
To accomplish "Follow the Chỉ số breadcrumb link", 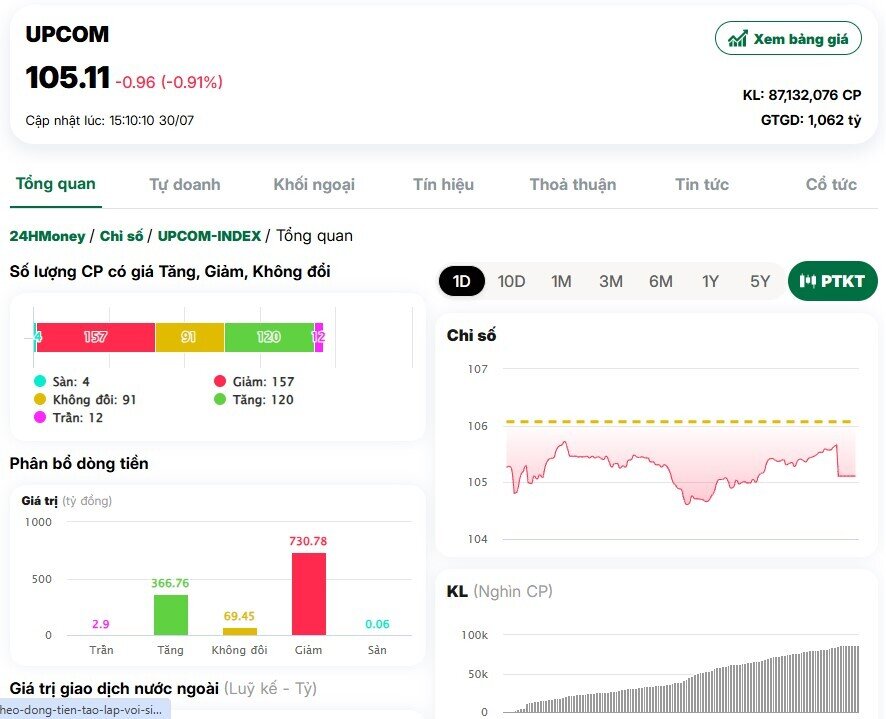I will pyautogui.click(x=121, y=236).
